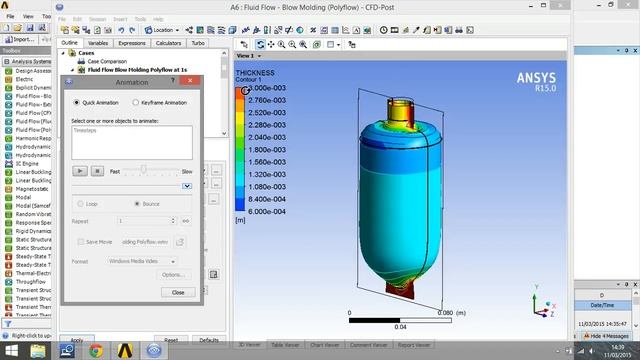Click the Load Results icon in CFD-Post toolbar
Image resolution: width=640 pixels, height=360 pixels.
tap(65, 30)
